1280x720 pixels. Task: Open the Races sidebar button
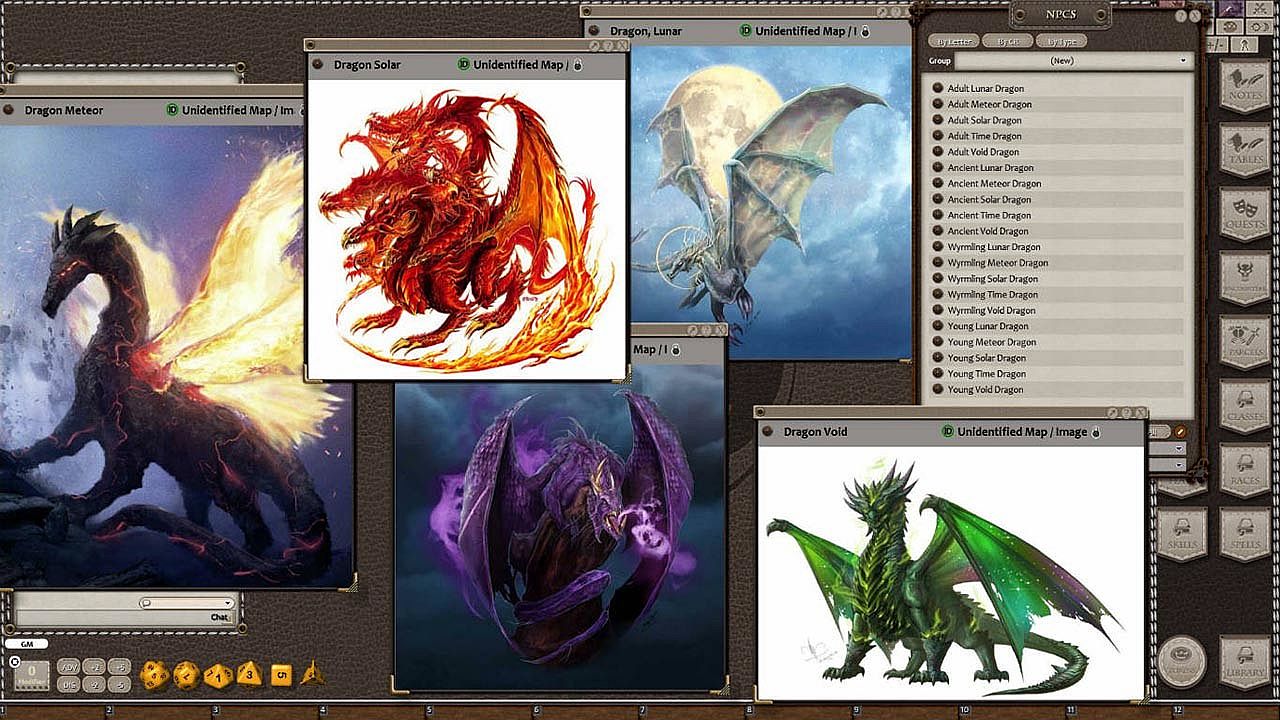1244,470
